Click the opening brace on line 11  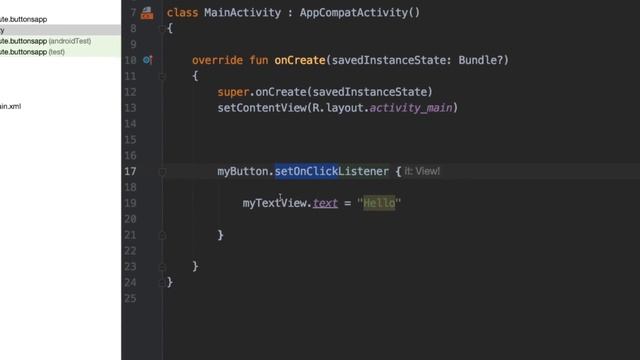tap(195, 76)
